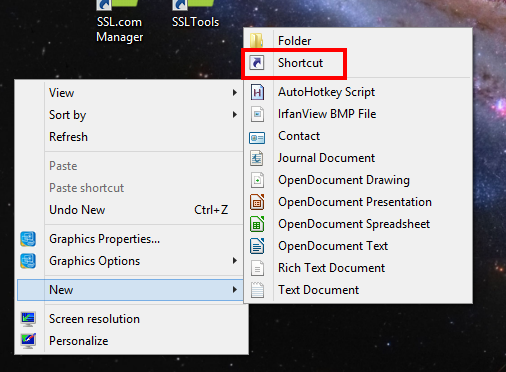
Task: Expand the View submenu arrow
Action: tap(235, 93)
